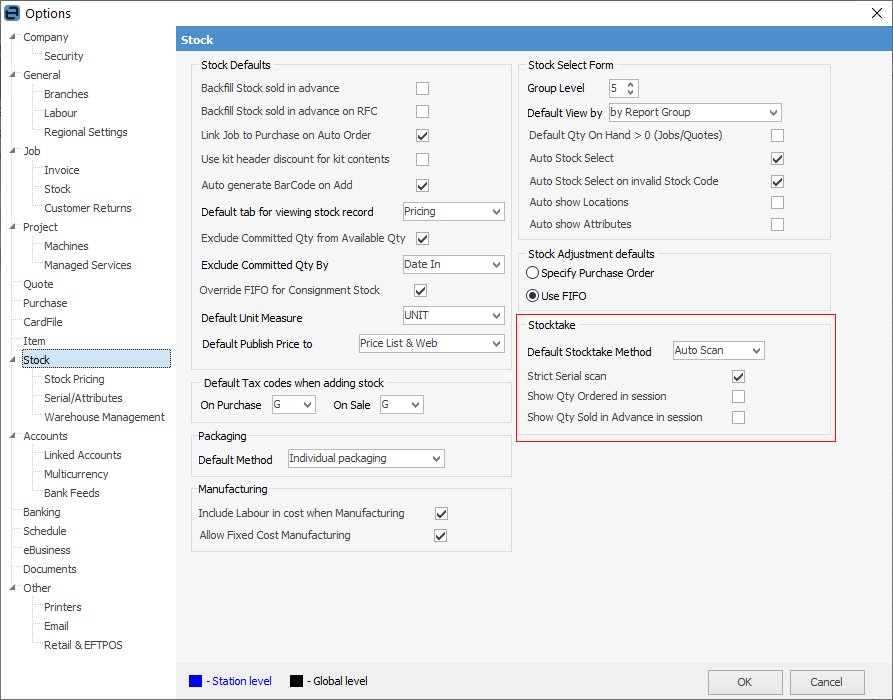Image resolution: width=893 pixels, height=700 pixels.
Task: Open Warehouse Management options page
Action: 104,417
